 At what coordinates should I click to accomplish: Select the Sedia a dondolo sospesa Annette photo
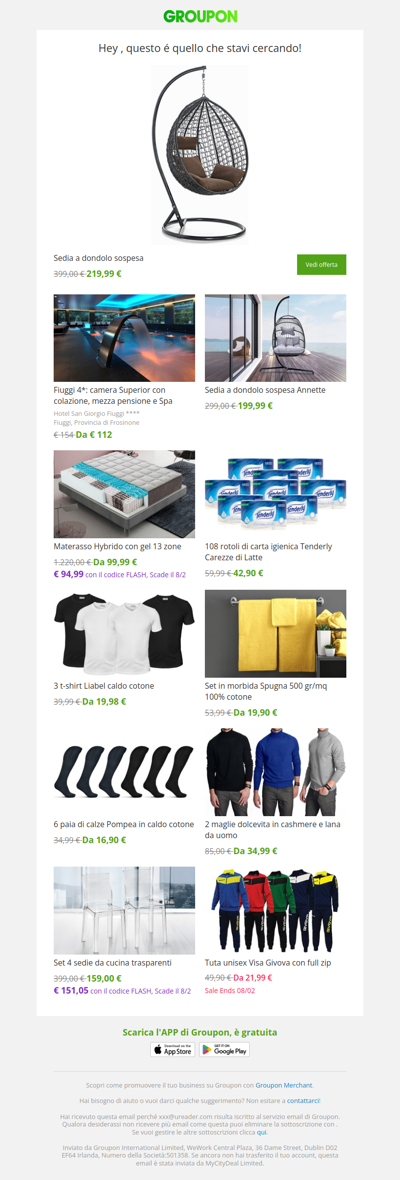(275, 338)
